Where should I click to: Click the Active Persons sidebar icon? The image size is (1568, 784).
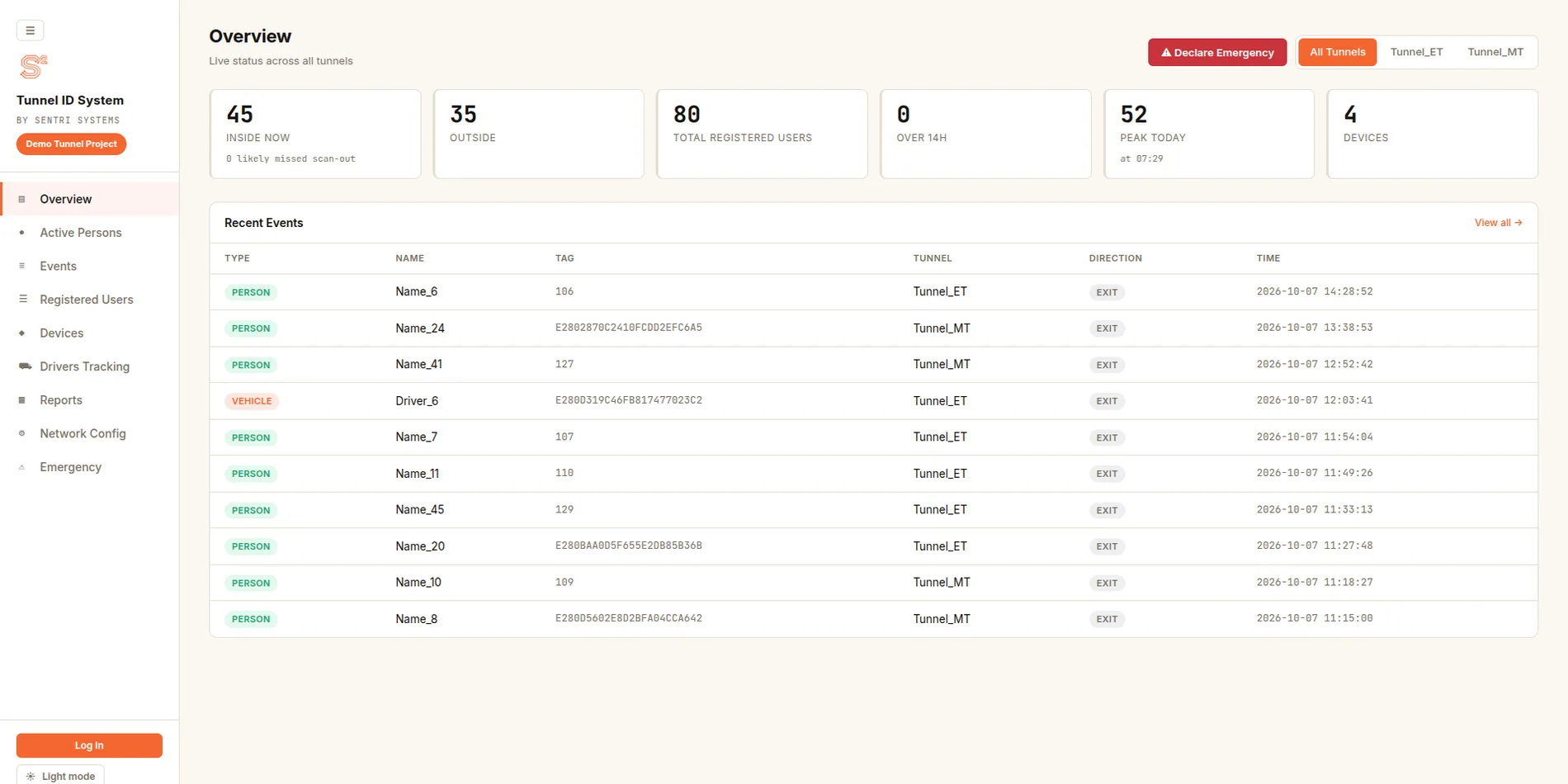pyautogui.click(x=22, y=233)
